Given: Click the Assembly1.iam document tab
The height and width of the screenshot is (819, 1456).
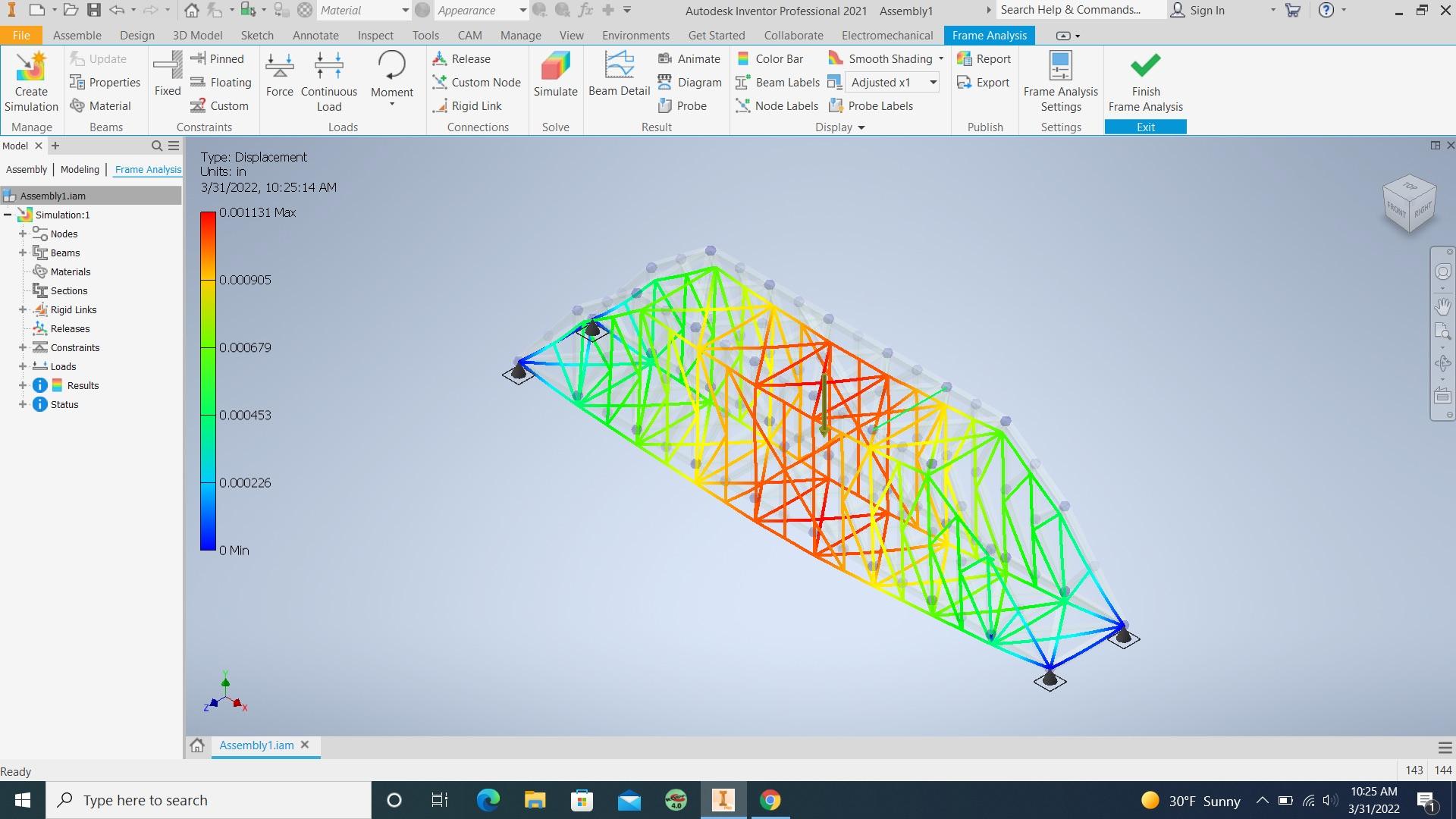Looking at the screenshot, I should 256,745.
